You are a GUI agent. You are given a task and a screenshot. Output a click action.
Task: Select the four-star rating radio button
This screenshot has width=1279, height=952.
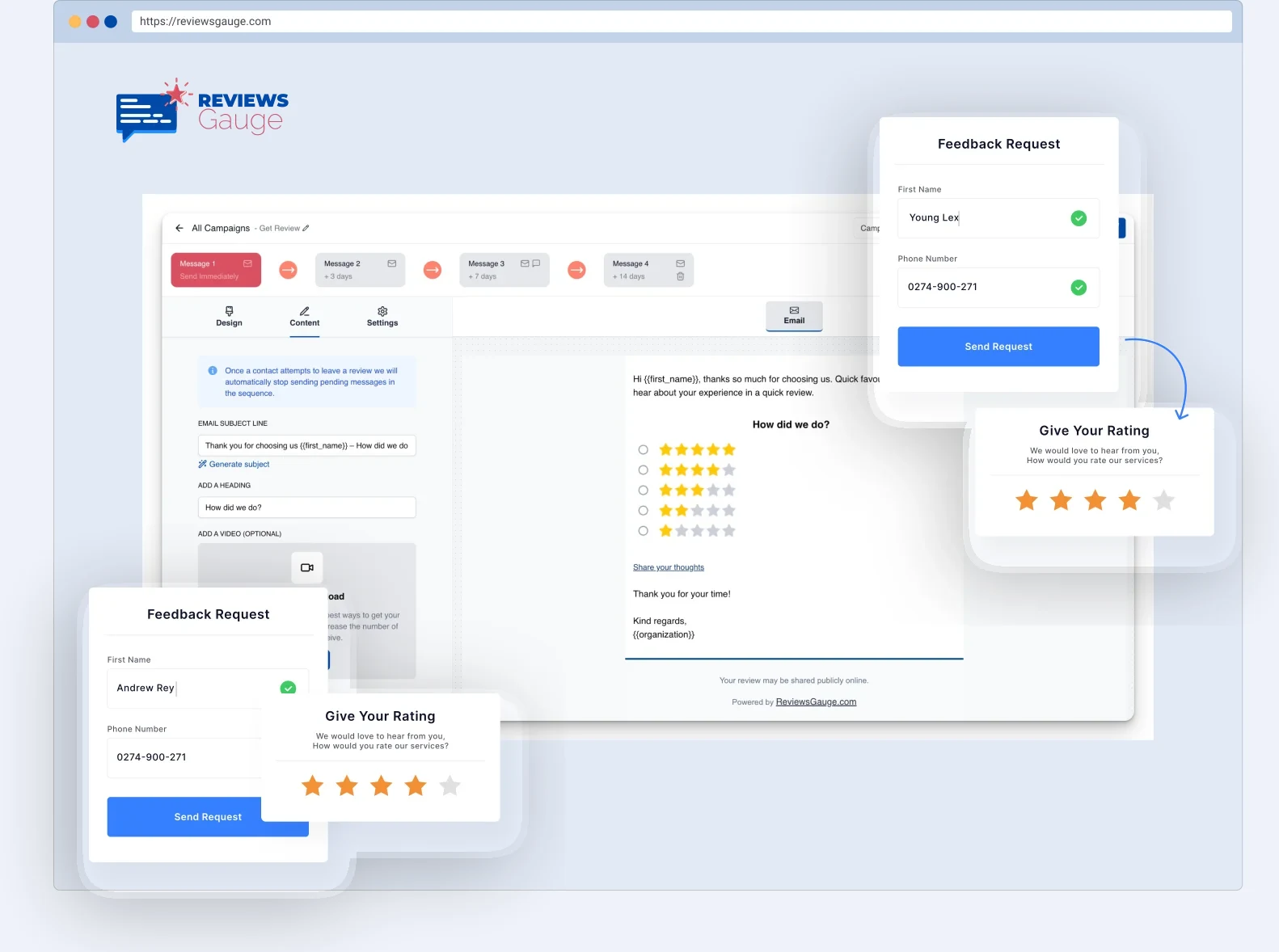point(644,470)
